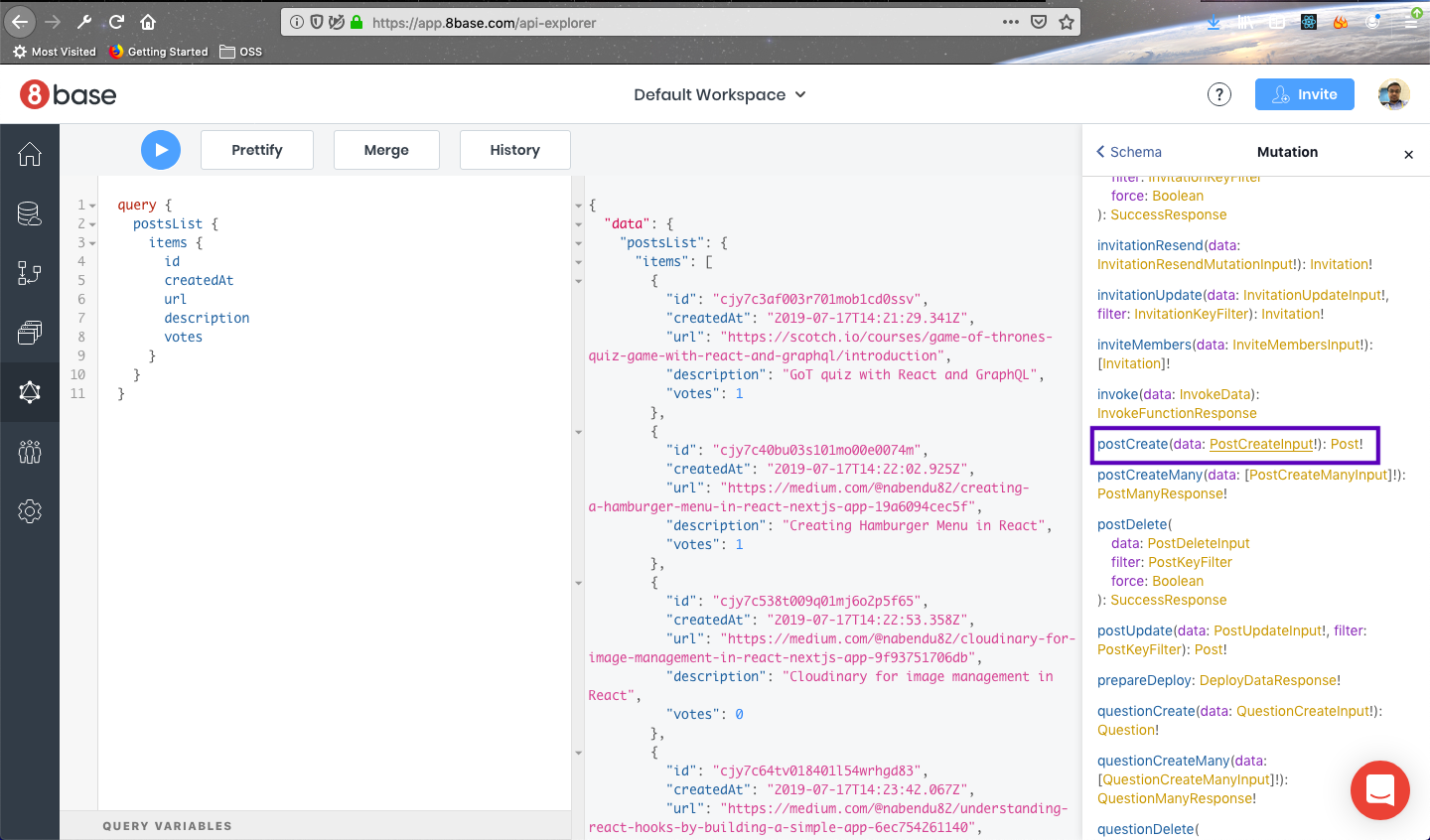Select the API Explorer sidebar icon

tap(30, 392)
